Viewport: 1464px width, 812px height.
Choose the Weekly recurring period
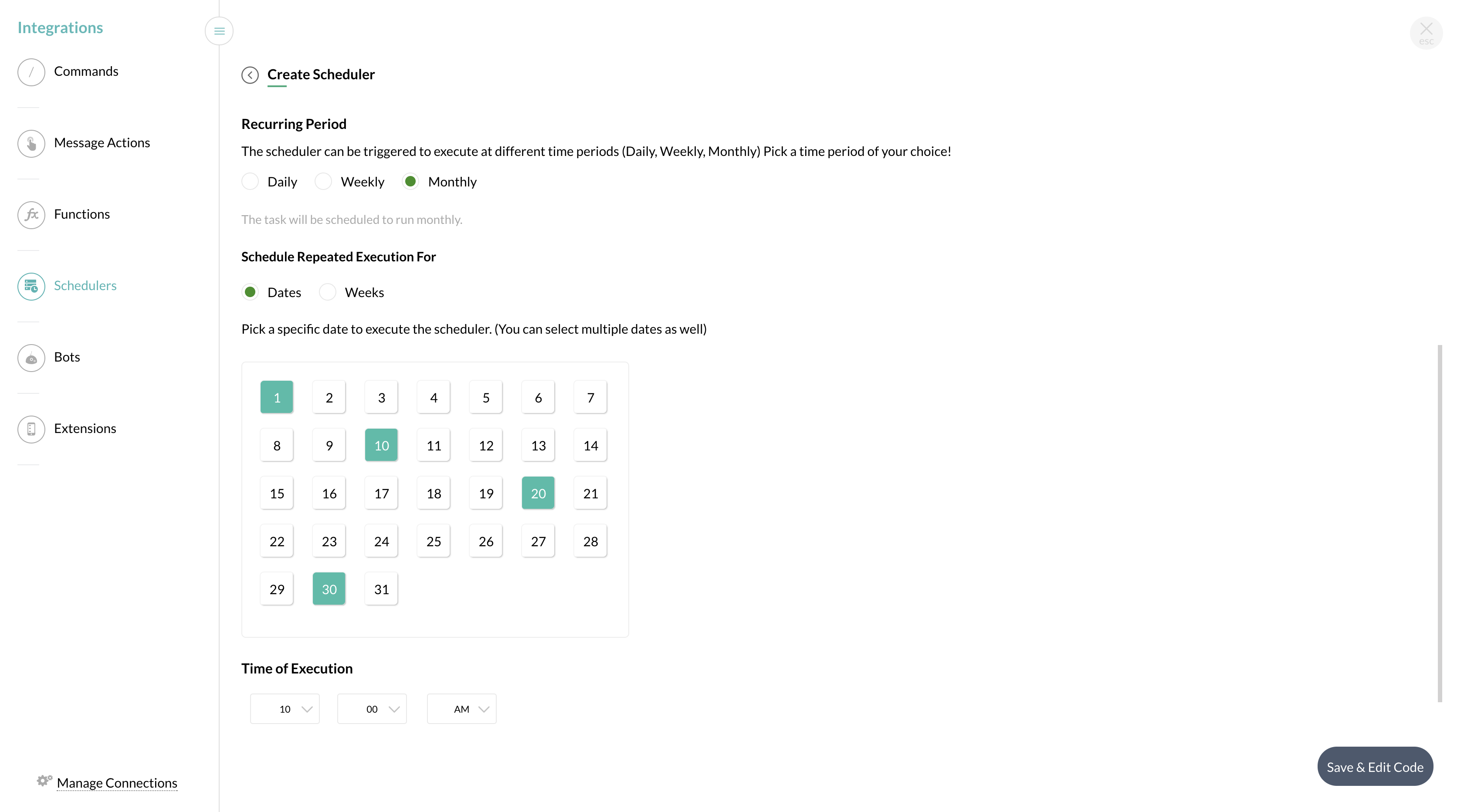pyautogui.click(x=323, y=182)
